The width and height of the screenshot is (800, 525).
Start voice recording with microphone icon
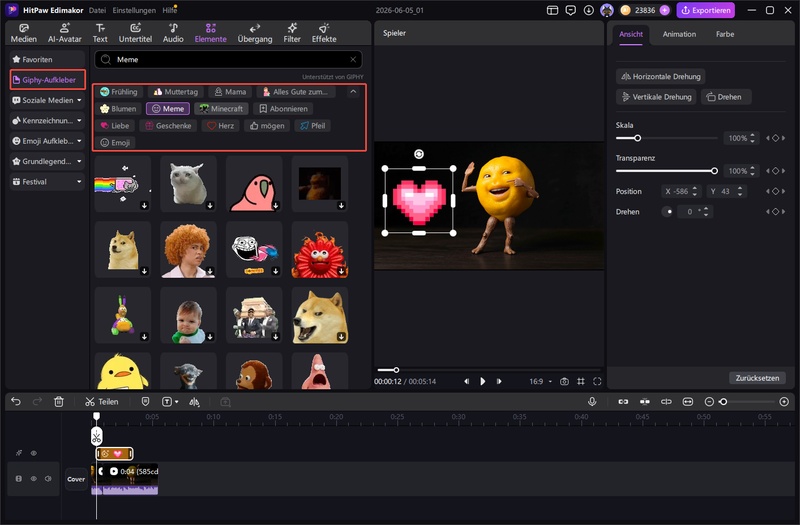tap(592, 402)
